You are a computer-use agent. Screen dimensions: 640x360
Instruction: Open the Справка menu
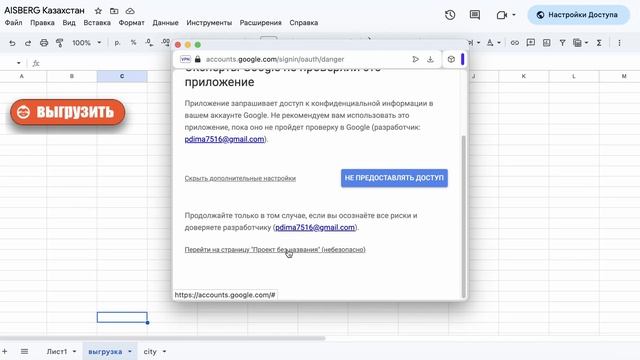click(x=304, y=23)
